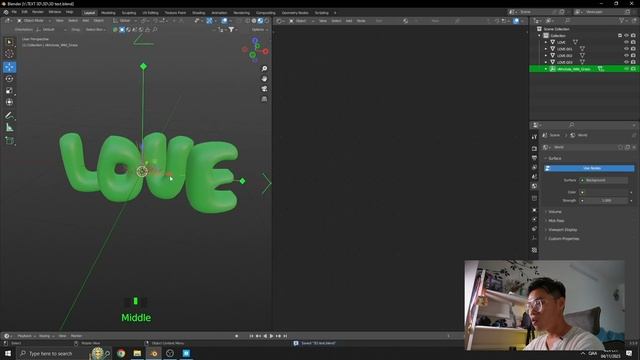
Task: Open the Tool properties tab icon at top
Action: tap(534, 137)
